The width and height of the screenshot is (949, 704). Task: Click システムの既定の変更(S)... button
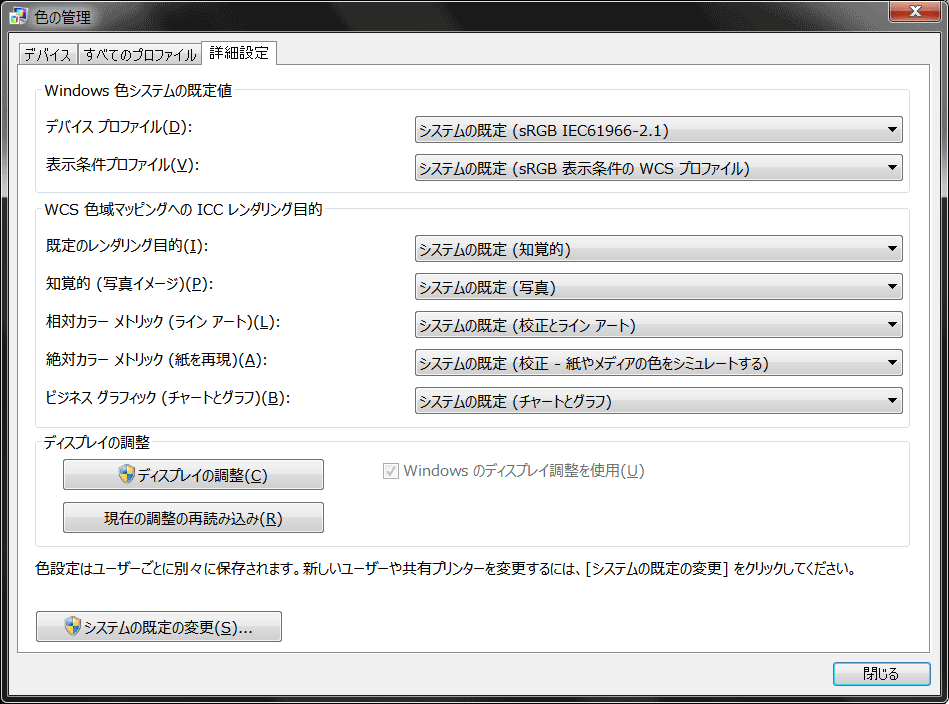pos(159,627)
